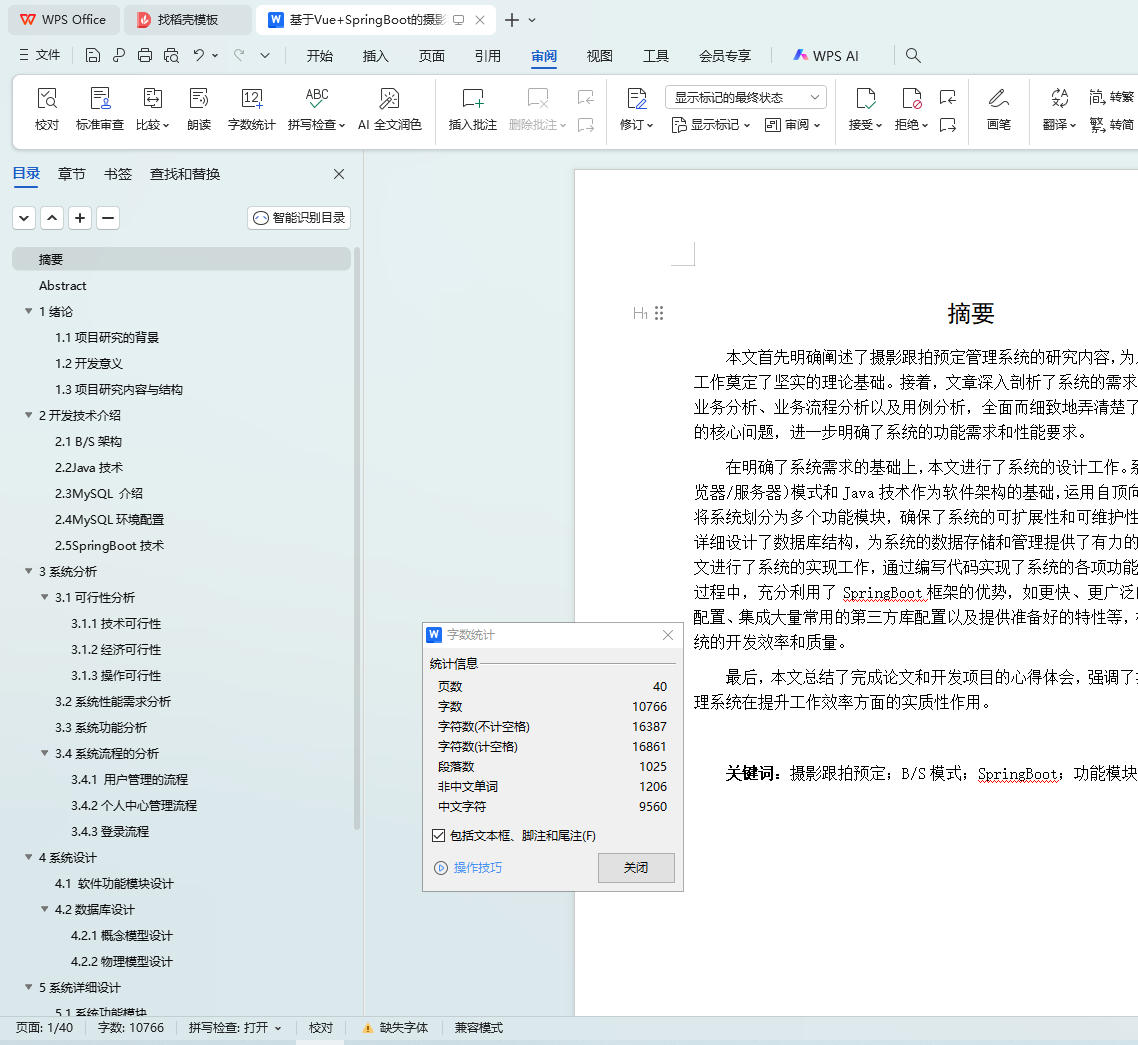Click 页面: 1/40 in status bar
This screenshot has height=1045, width=1138.
44,1028
